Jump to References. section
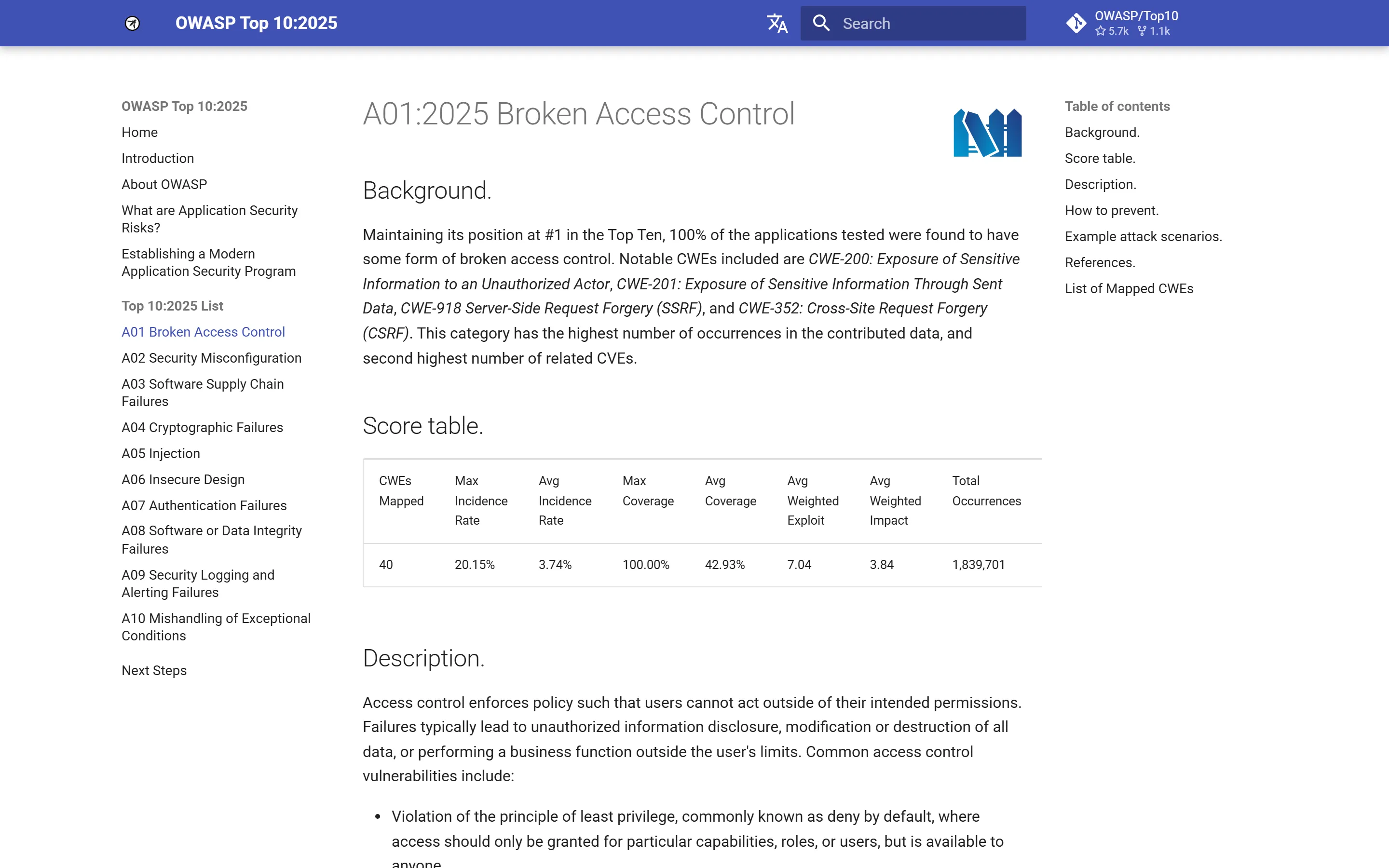This screenshot has width=1389, height=868. (1100, 262)
